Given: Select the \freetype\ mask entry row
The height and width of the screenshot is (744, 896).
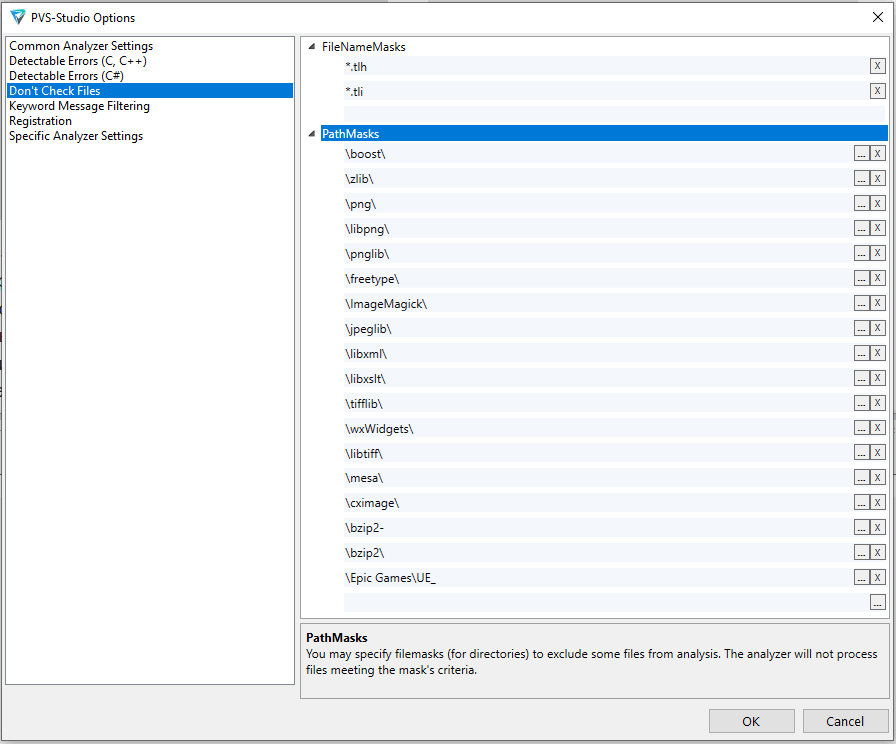Looking at the screenshot, I should (x=500, y=278).
